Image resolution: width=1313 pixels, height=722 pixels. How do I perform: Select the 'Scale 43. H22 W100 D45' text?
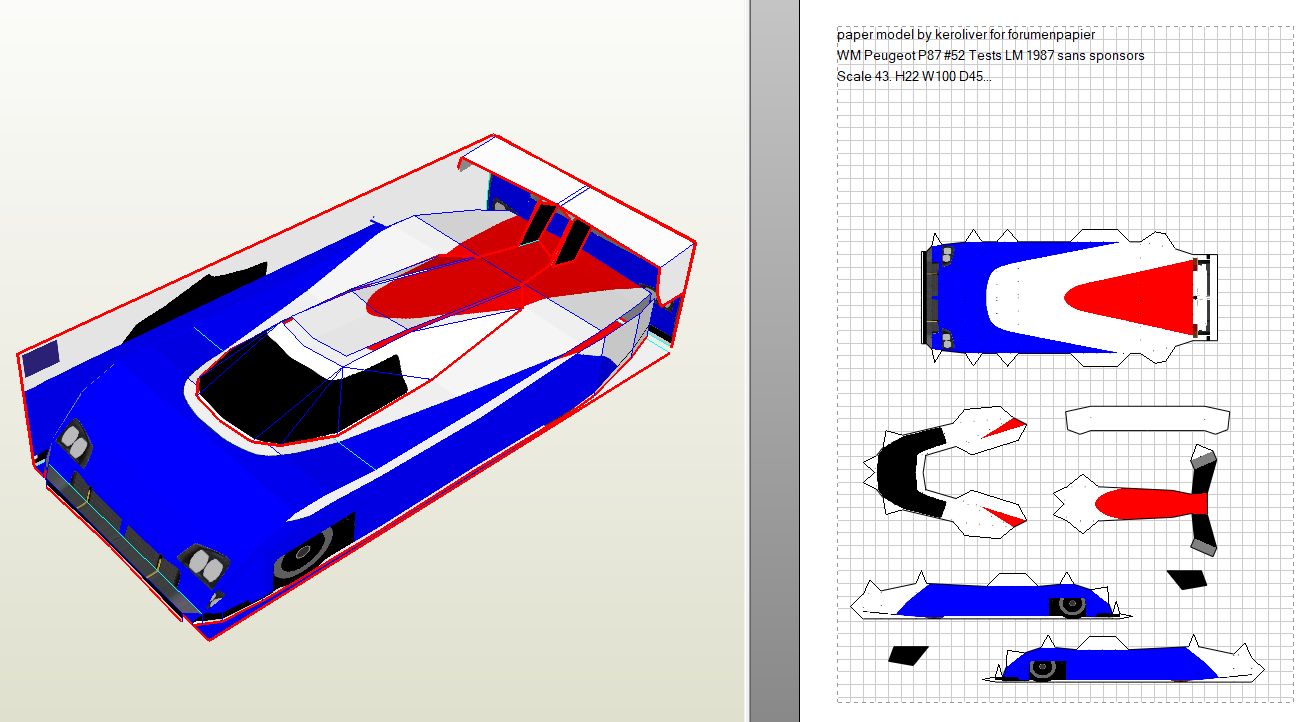click(914, 76)
